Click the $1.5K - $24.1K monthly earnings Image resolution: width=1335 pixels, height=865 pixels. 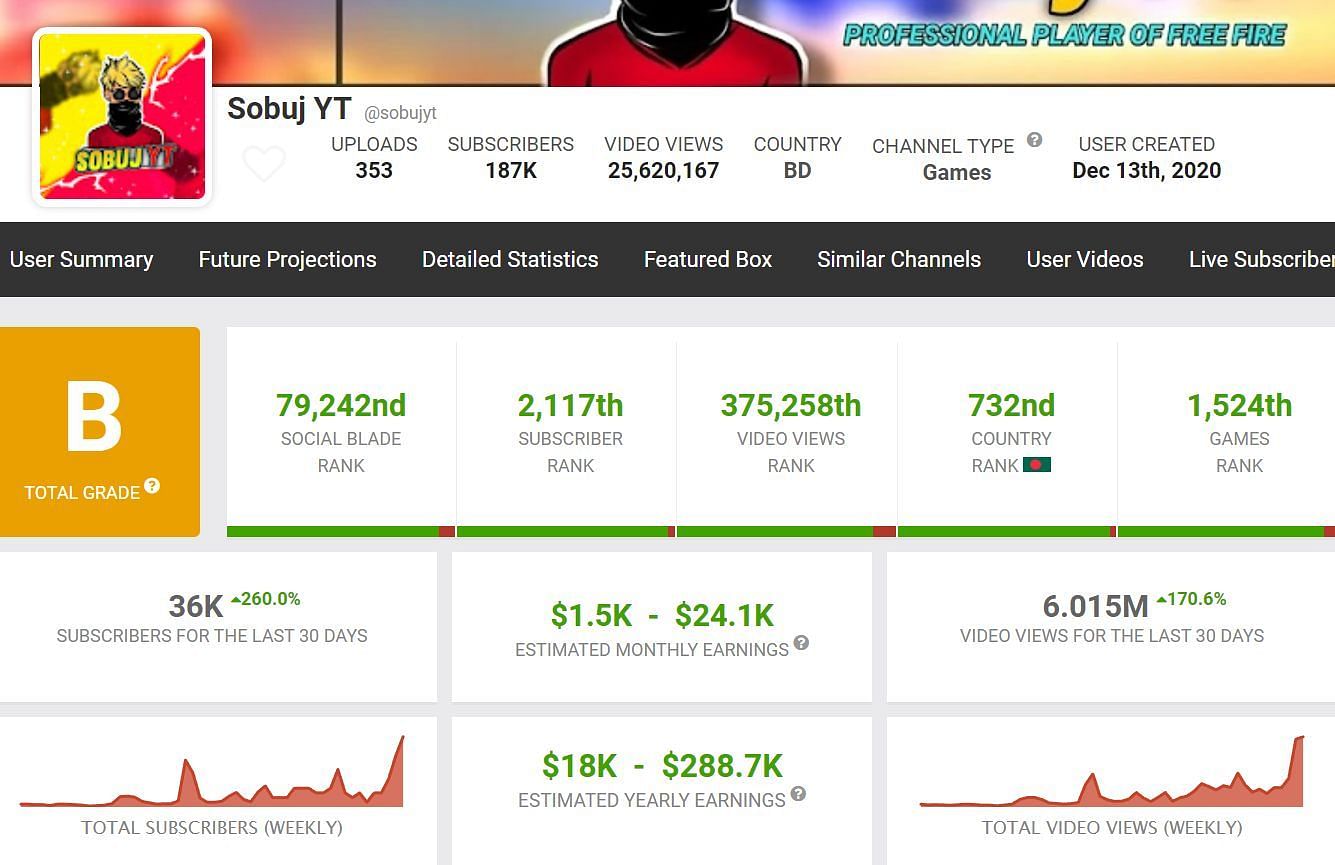(662, 615)
